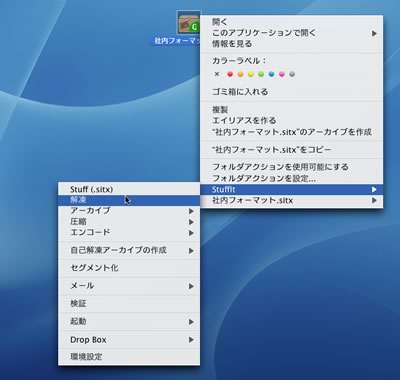Screen dimensions: 400x380
Task: Open the Drop Box submenu
Action: 129,340
